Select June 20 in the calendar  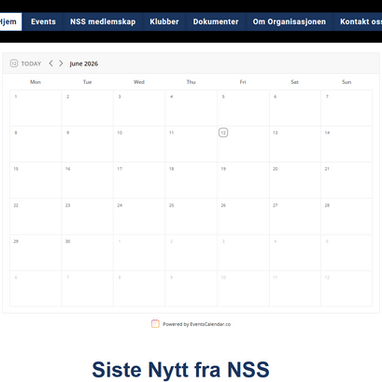[295, 180]
